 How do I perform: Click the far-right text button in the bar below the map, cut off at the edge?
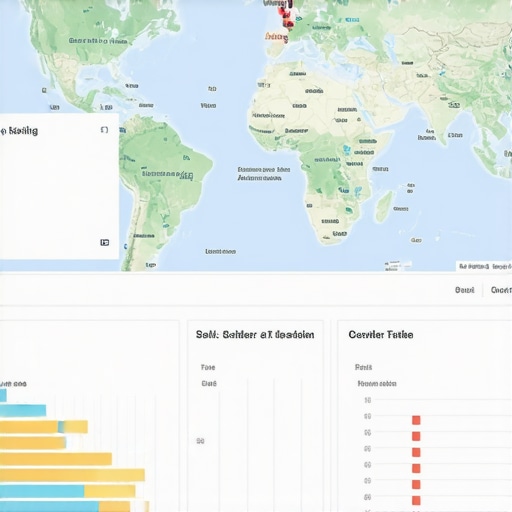tap(501, 290)
